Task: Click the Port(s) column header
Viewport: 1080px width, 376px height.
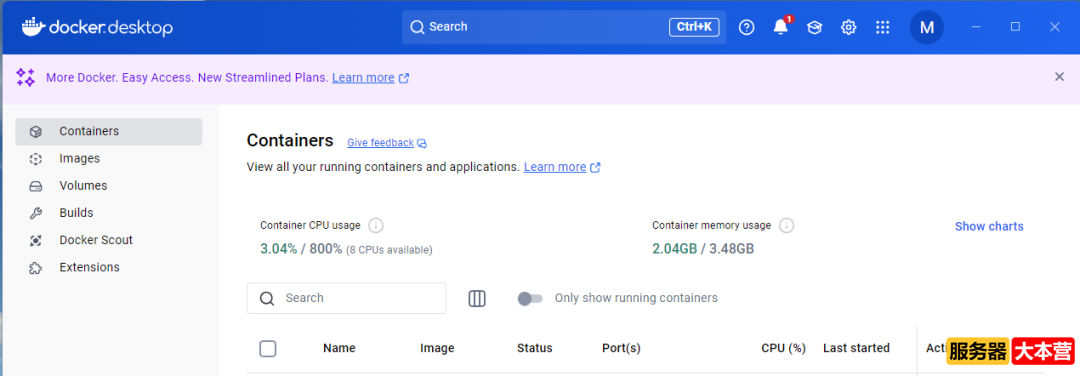Action: [621, 348]
